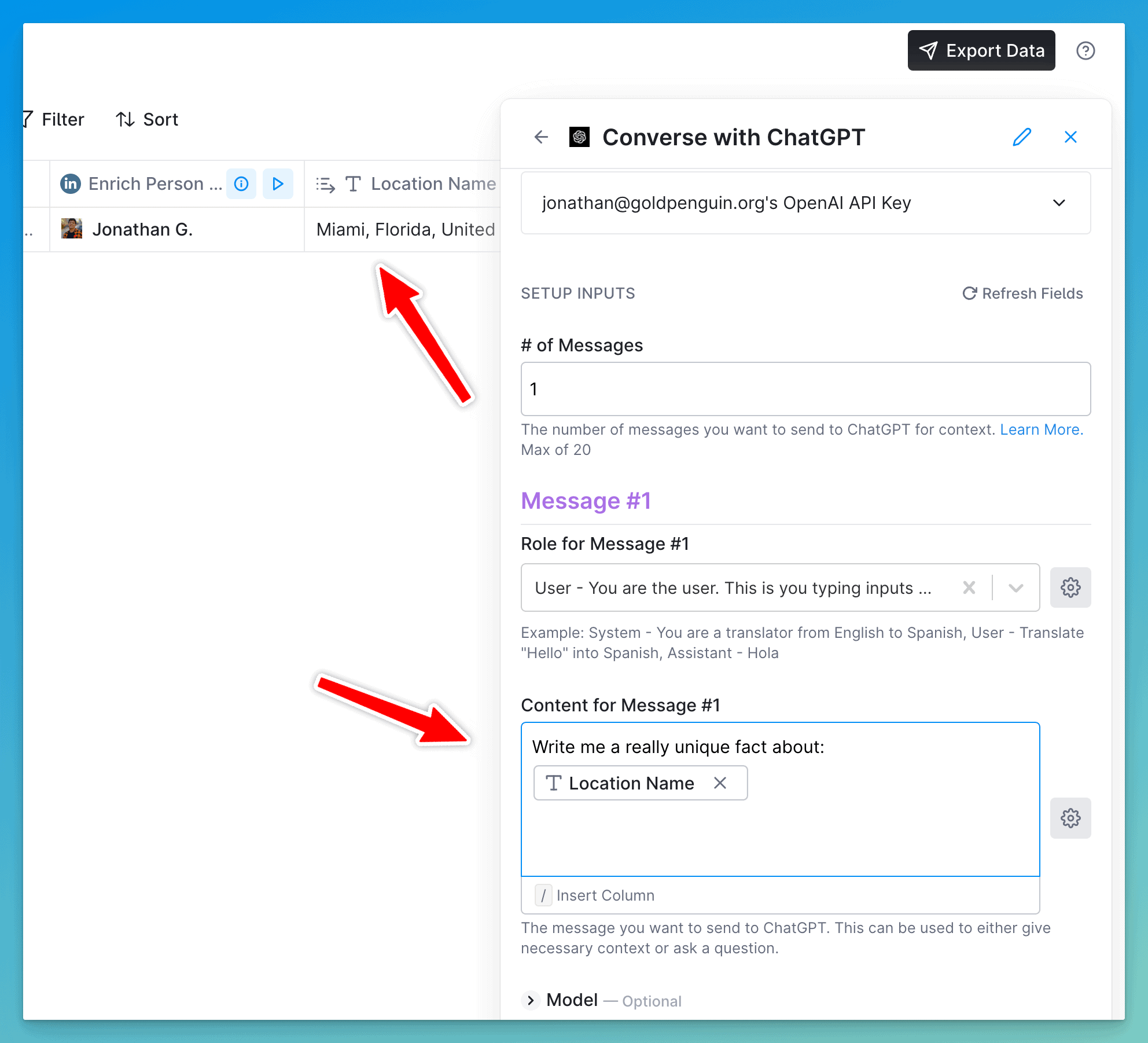
Task: Expand the Model optional section
Action: coord(531,1000)
